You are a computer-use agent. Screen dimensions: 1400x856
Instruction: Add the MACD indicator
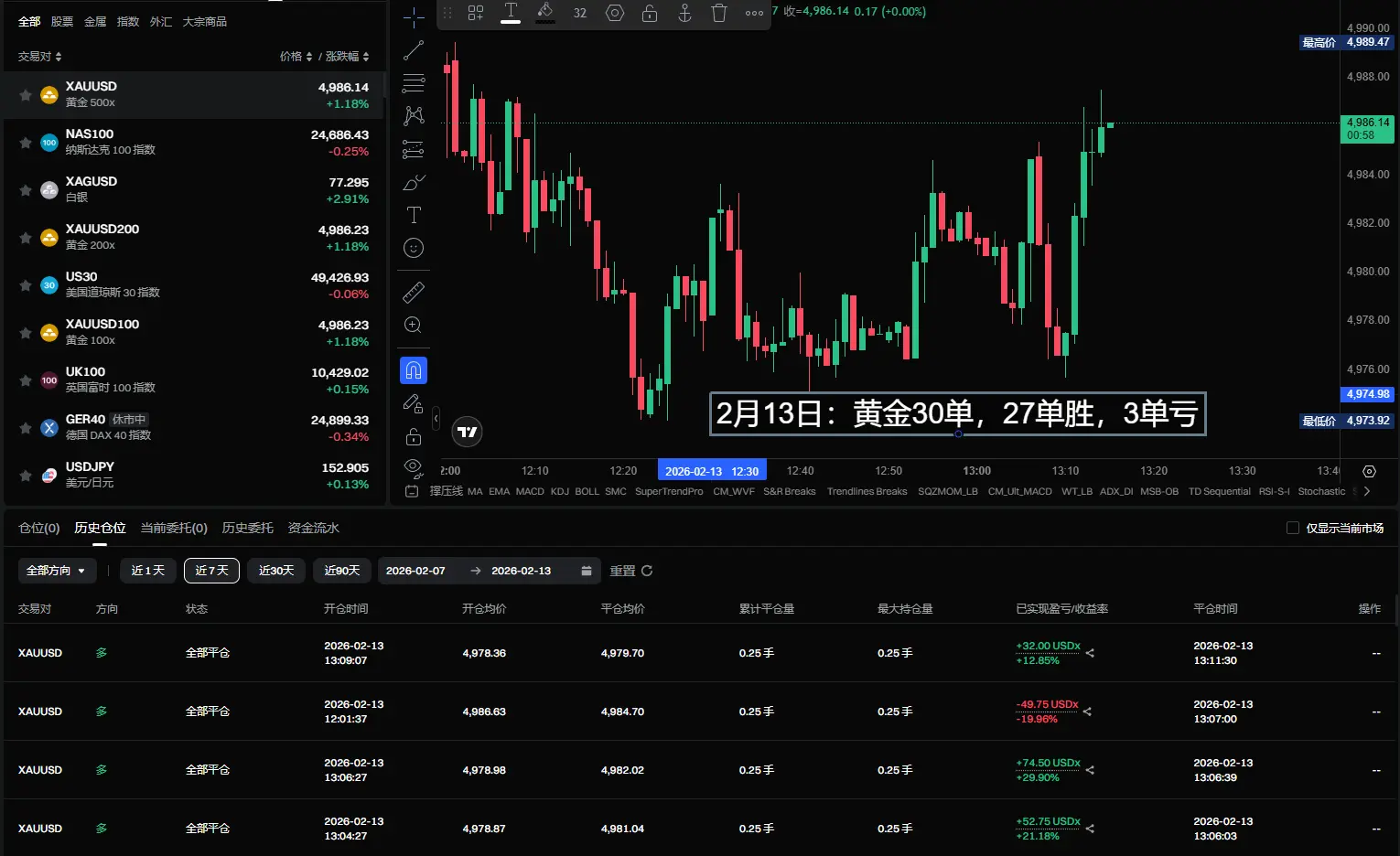(x=530, y=491)
